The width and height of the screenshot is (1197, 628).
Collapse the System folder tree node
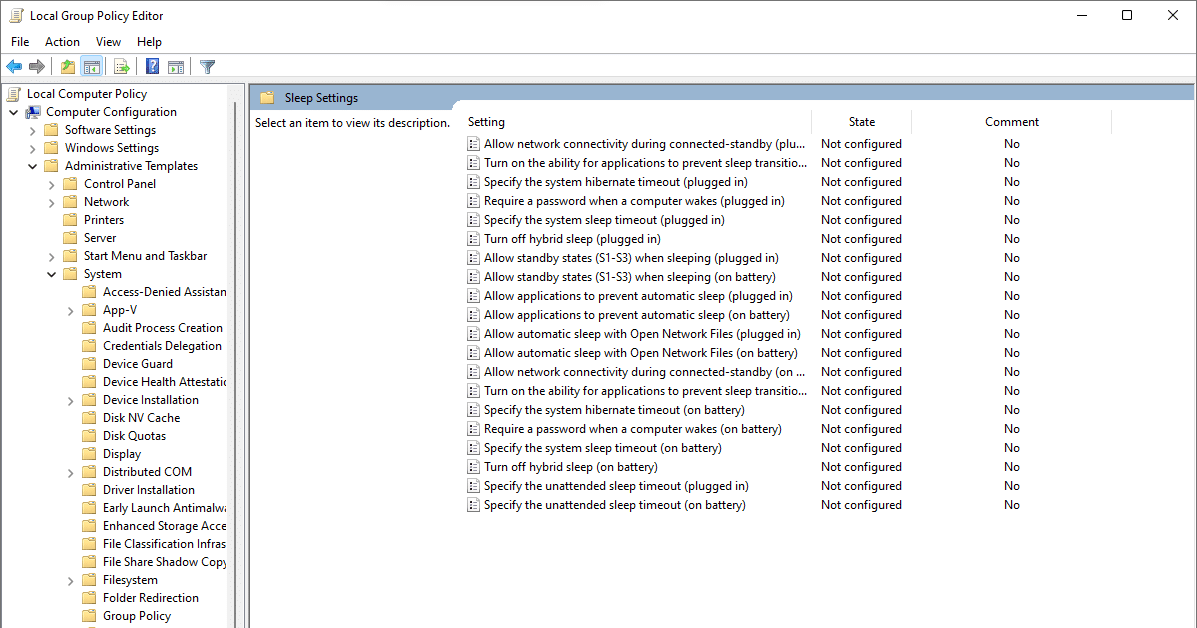click(52, 274)
